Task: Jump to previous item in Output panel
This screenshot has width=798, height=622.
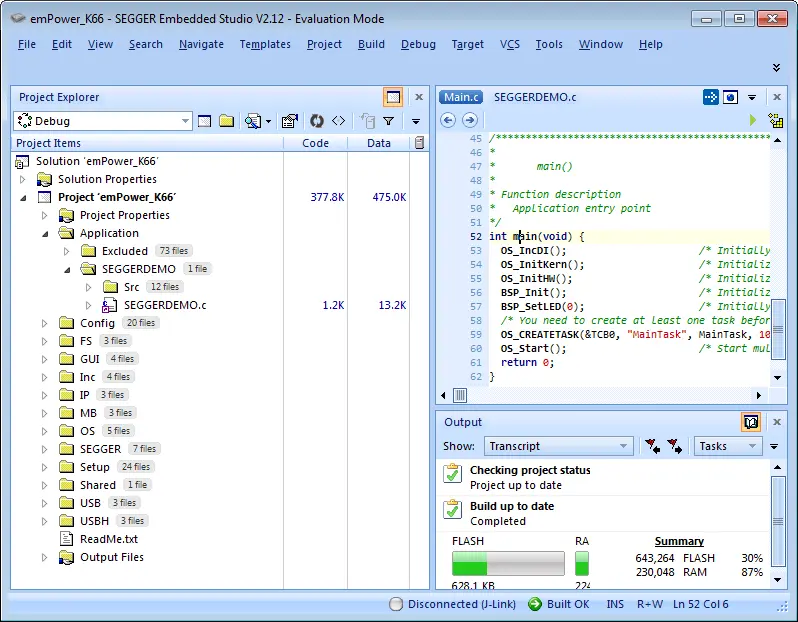Action: tap(652, 446)
